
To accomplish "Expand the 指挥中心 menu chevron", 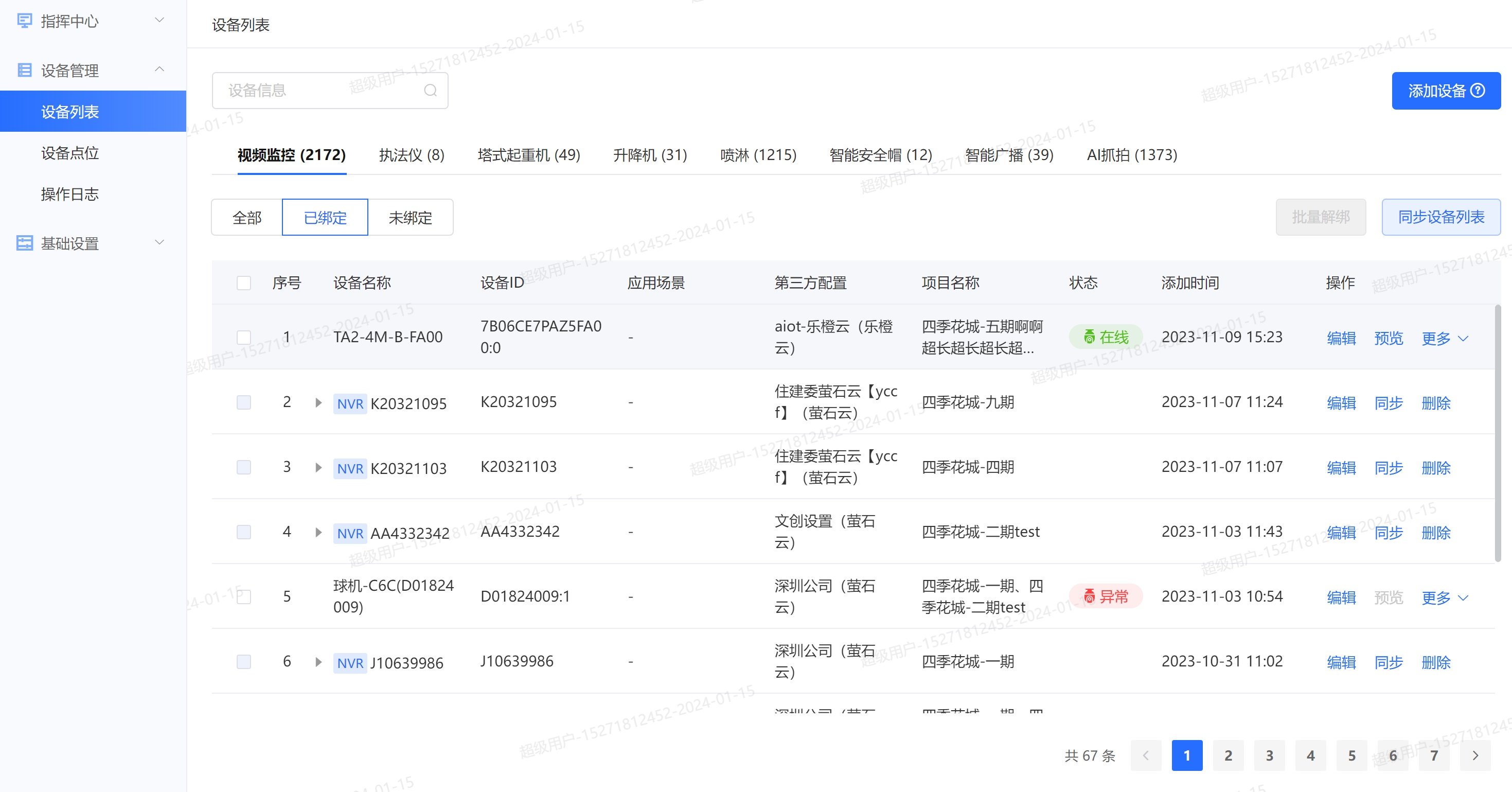I will click(159, 20).
